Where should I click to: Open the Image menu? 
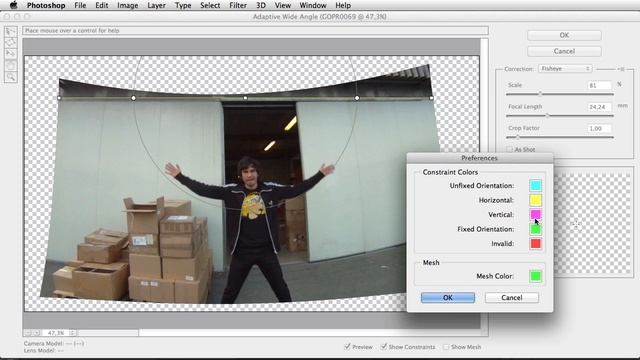(x=127, y=5)
